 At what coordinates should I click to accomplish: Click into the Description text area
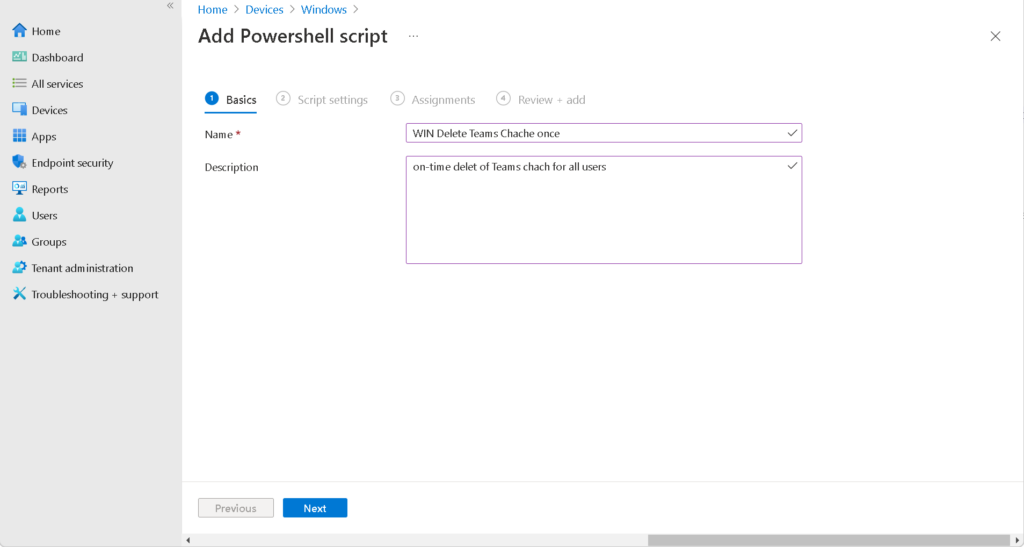coord(603,210)
